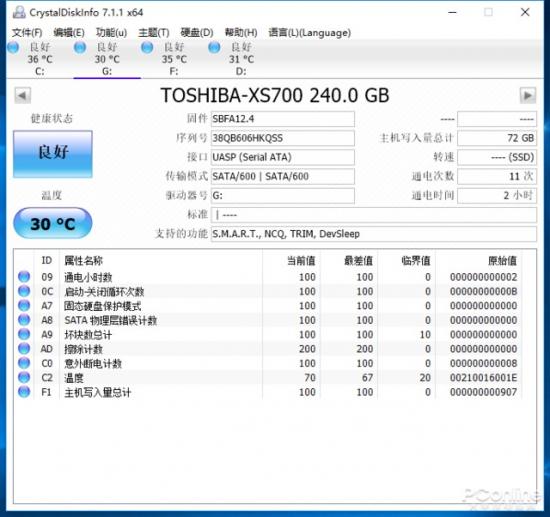The height and width of the screenshot is (517, 550).
Task: Click the disk title TOSHIBA-XS700 240.0 GB
Action: pyautogui.click(x=275, y=95)
